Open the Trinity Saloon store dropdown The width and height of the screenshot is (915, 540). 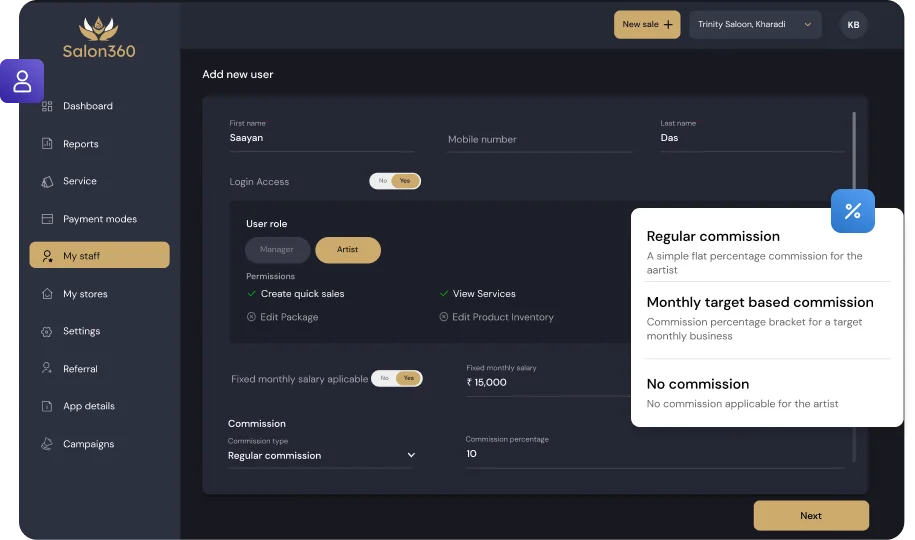coord(755,25)
